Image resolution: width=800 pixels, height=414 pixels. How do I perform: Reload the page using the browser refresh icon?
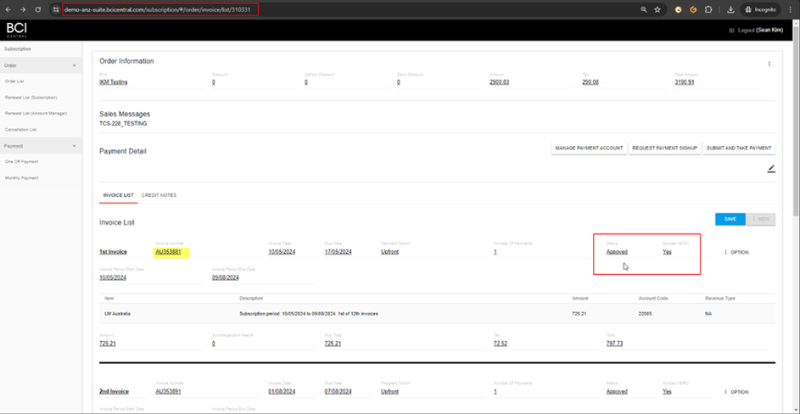click(x=37, y=9)
